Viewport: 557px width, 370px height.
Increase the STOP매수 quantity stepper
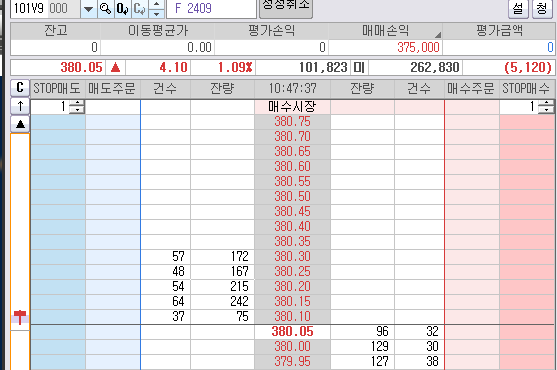546,103
